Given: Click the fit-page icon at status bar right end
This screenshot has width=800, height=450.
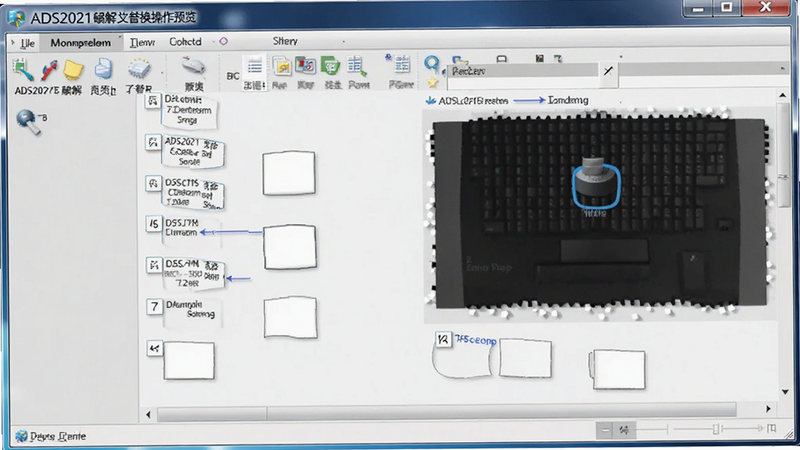Looking at the screenshot, I should point(771,429).
